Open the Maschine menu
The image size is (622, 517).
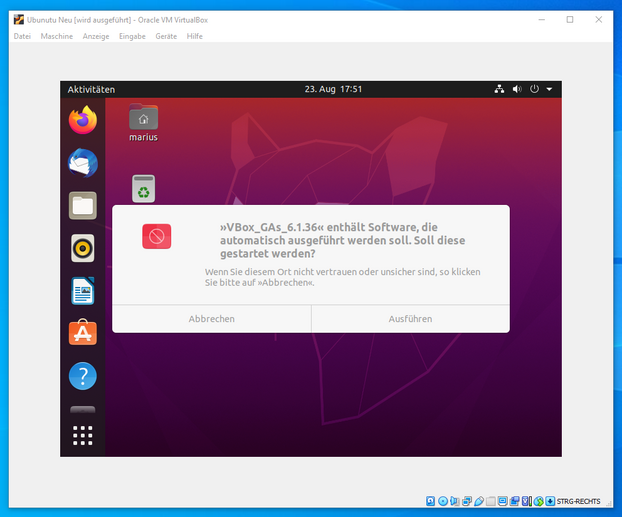pyautogui.click(x=56, y=36)
